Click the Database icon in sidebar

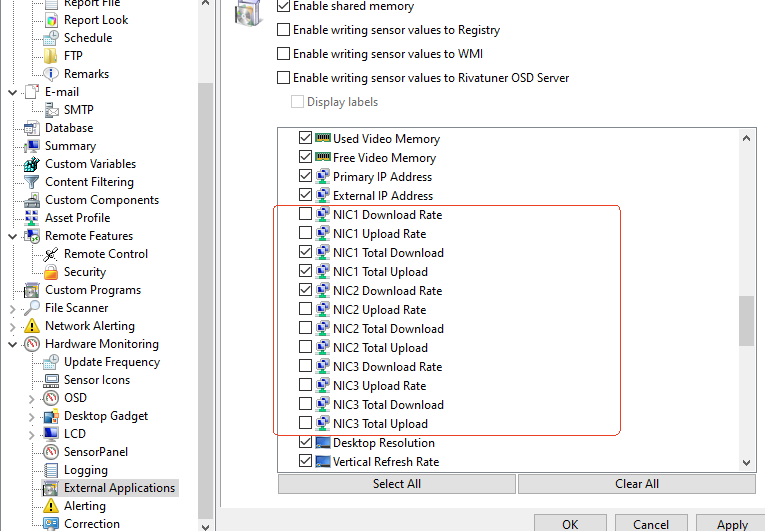point(31,128)
